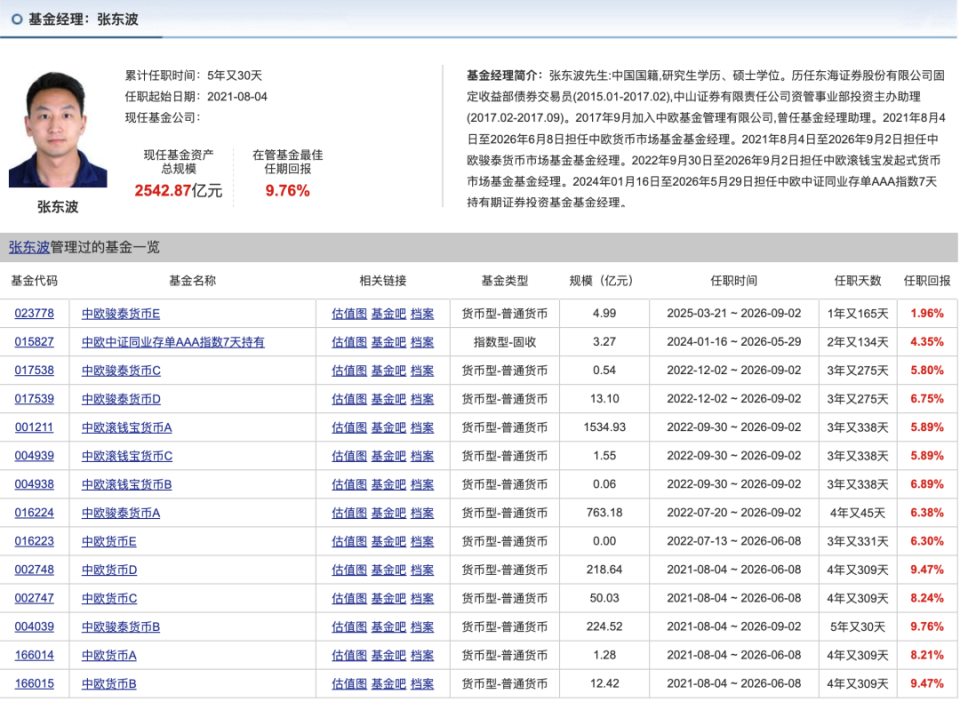Open 档案 for 中欧骏泰货币D row

click(422, 399)
